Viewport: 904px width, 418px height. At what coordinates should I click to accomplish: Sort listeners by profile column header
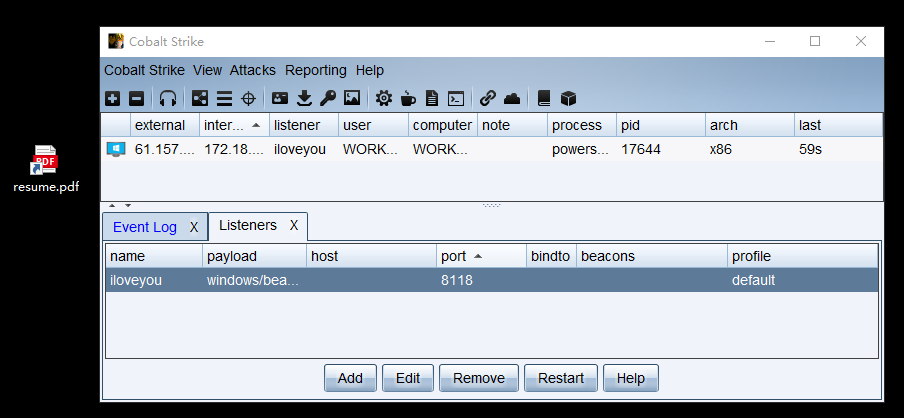tap(803, 256)
